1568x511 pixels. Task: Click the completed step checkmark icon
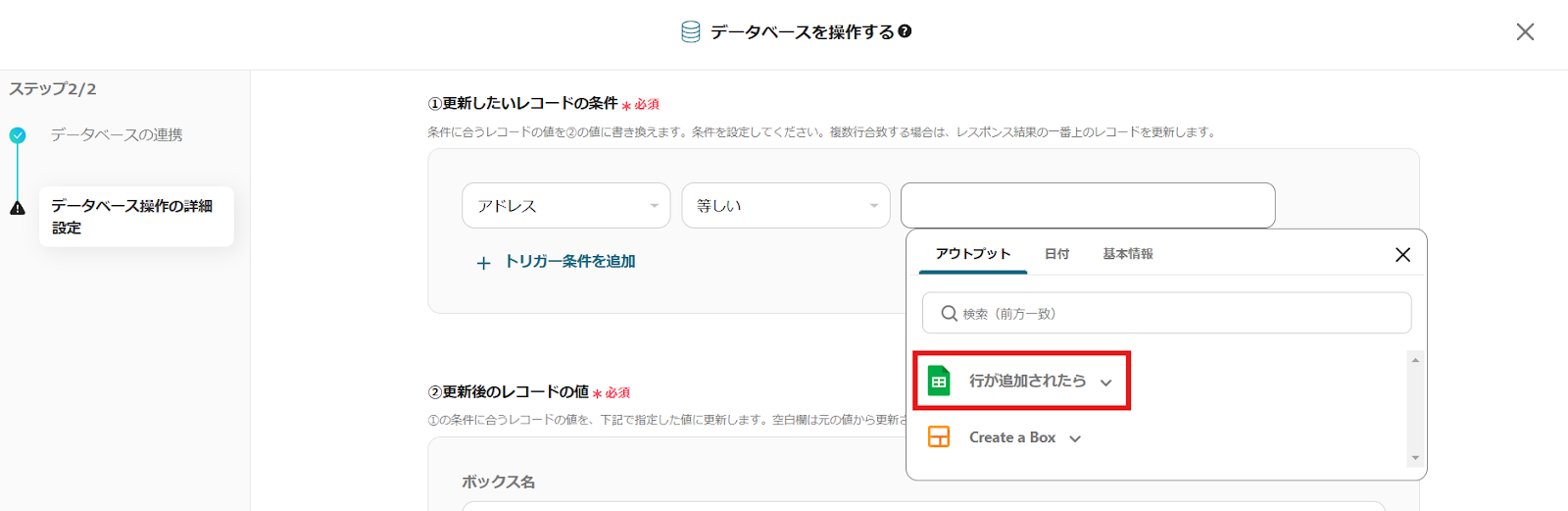point(18,135)
